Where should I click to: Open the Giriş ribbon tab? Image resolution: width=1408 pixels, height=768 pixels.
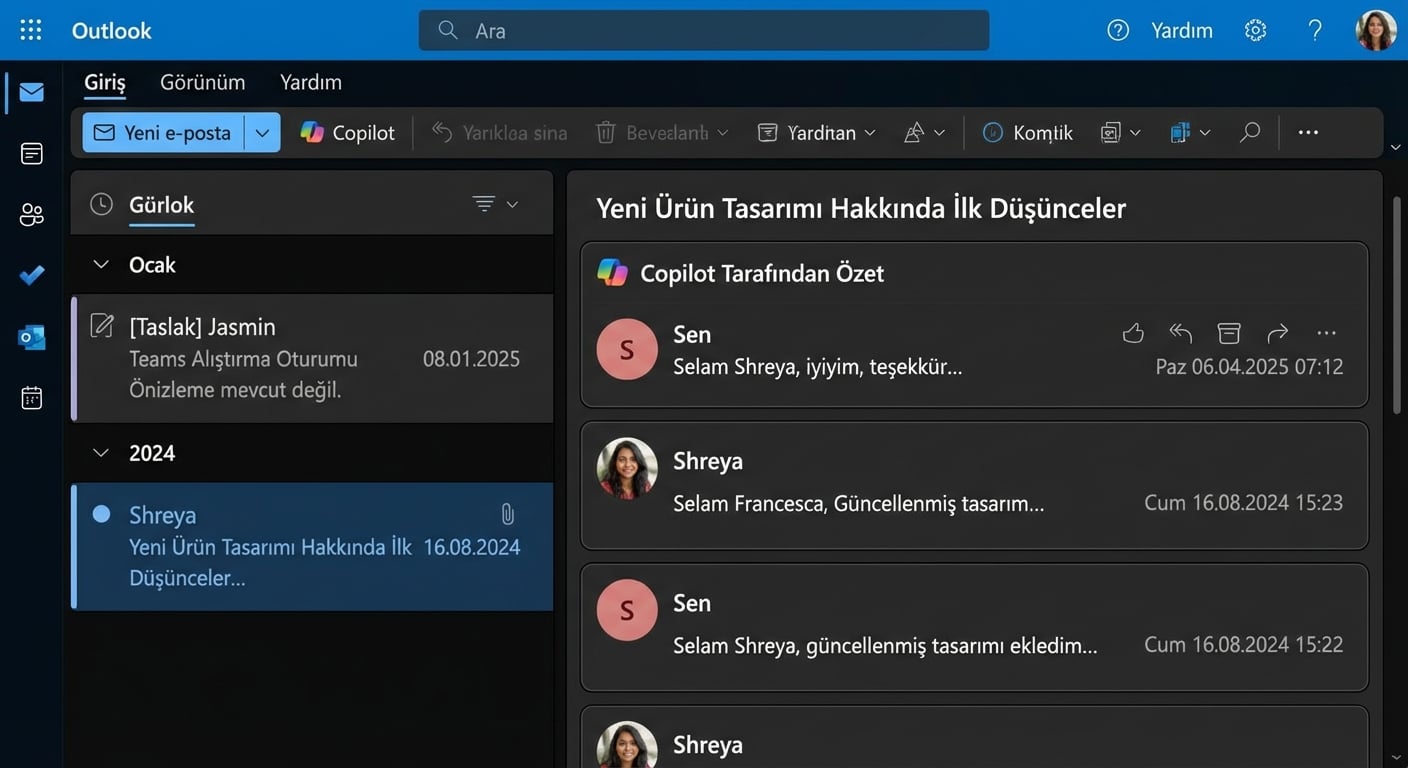pos(104,81)
